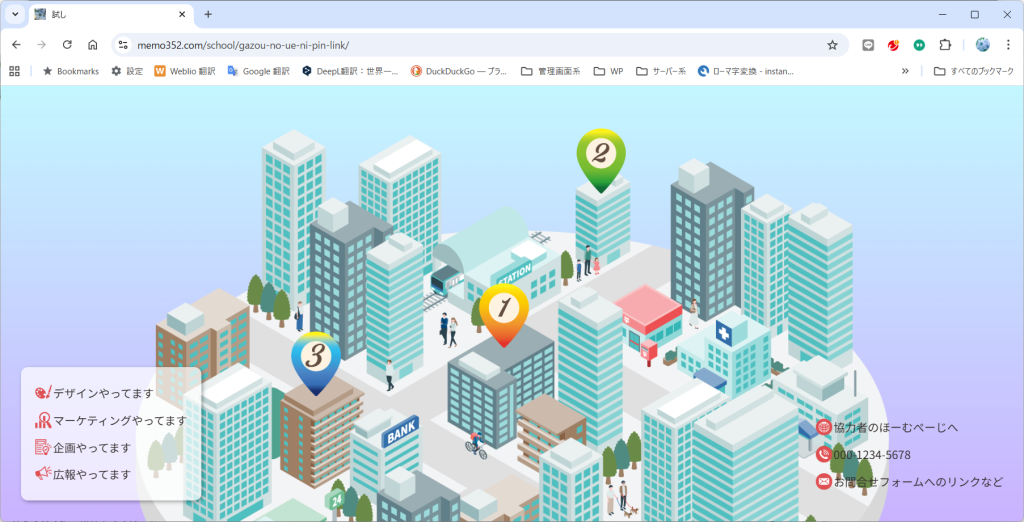This screenshot has width=1024, height=522.
Task: Close the 試し tab
Action: (x=183, y=14)
